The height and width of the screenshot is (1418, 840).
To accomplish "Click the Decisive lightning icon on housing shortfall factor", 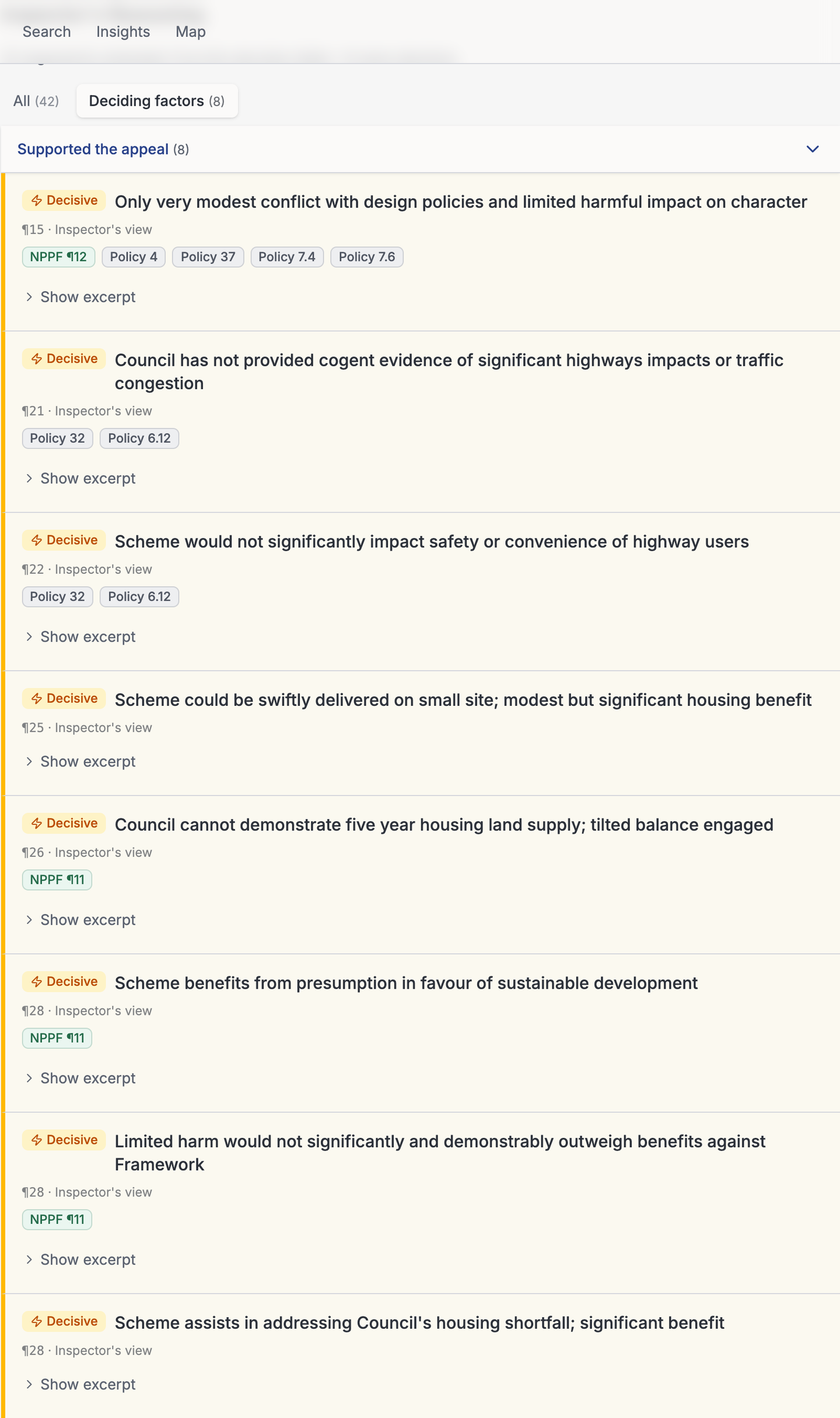I will [x=37, y=1321].
